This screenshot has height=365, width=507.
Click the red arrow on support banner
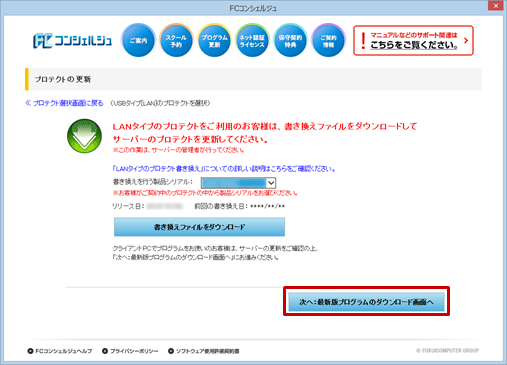466,40
